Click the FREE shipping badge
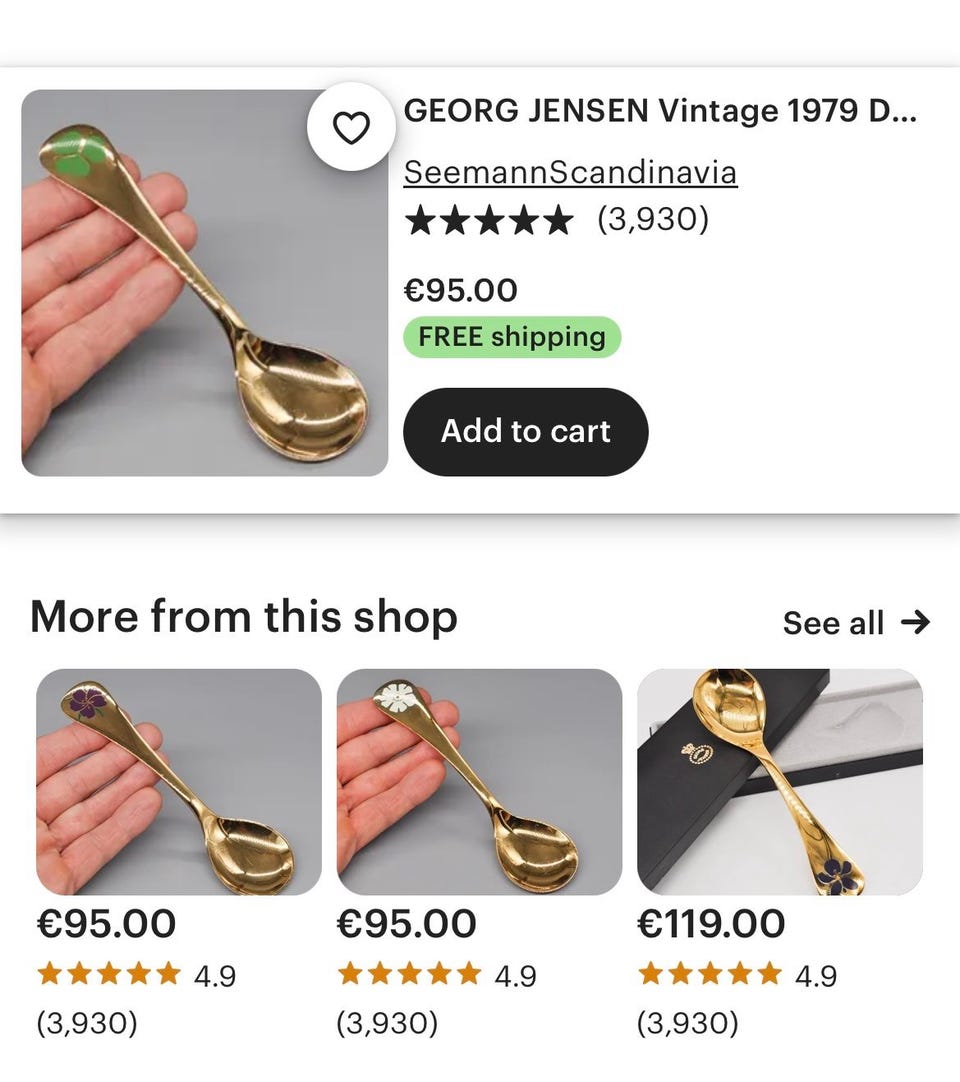This screenshot has width=960, height=1082. (x=512, y=337)
